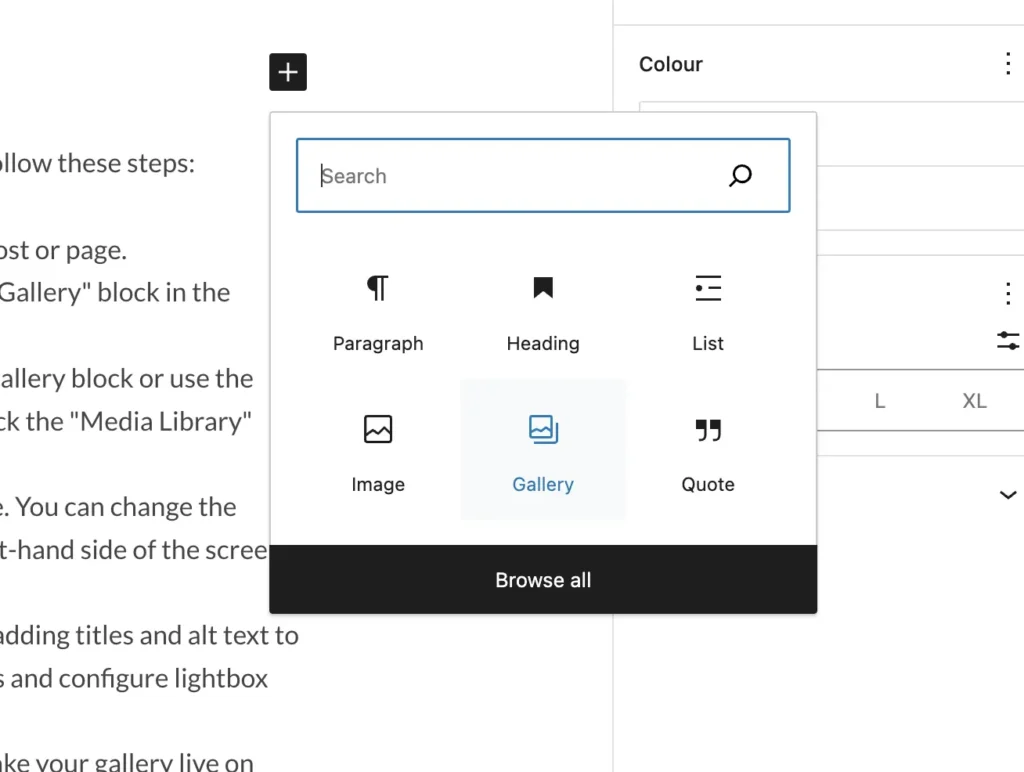Click the magnifying glass search icon
This screenshot has height=772, width=1024.
point(741,176)
